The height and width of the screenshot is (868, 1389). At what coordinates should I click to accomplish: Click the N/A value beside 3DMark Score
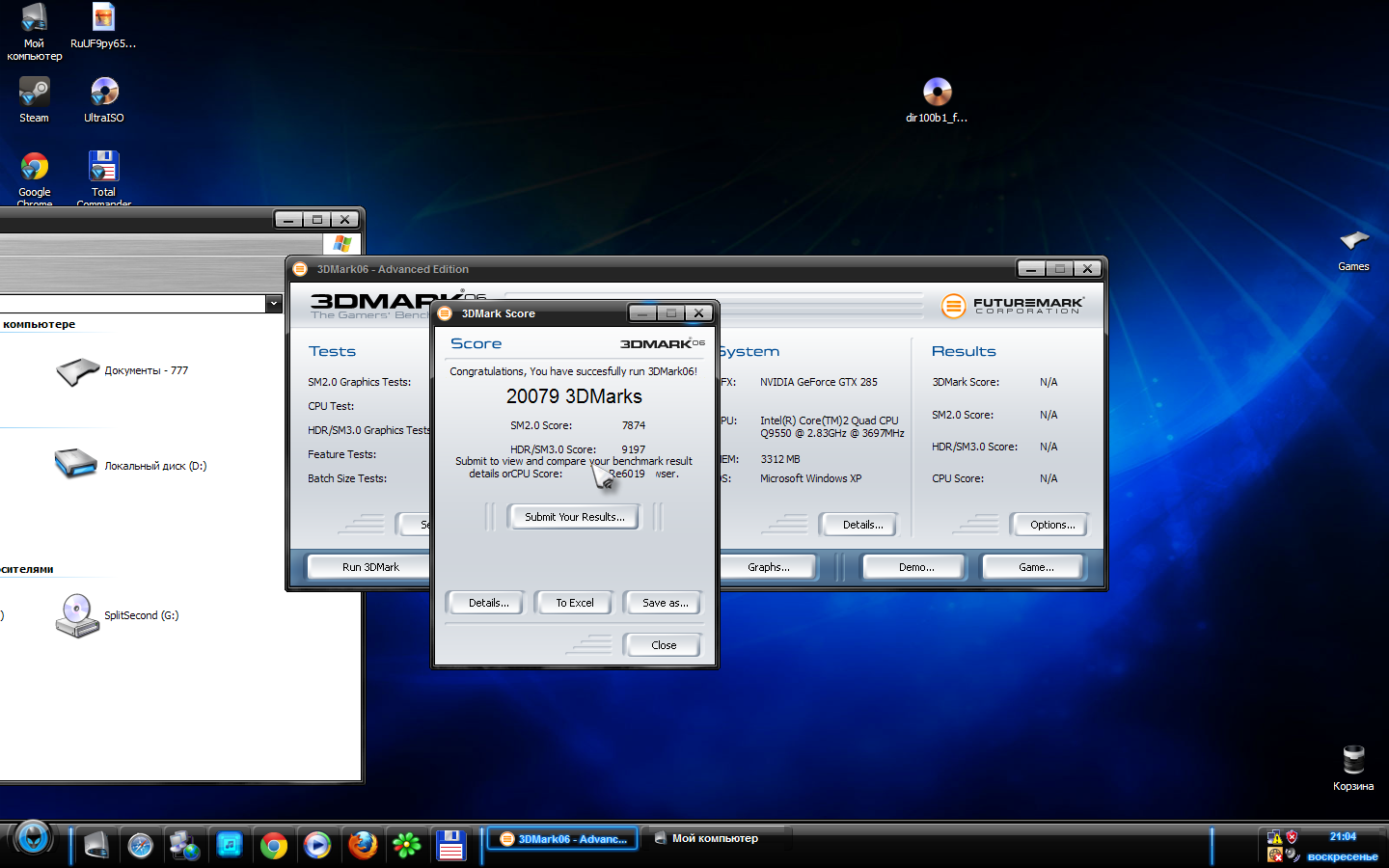(x=1049, y=382)
